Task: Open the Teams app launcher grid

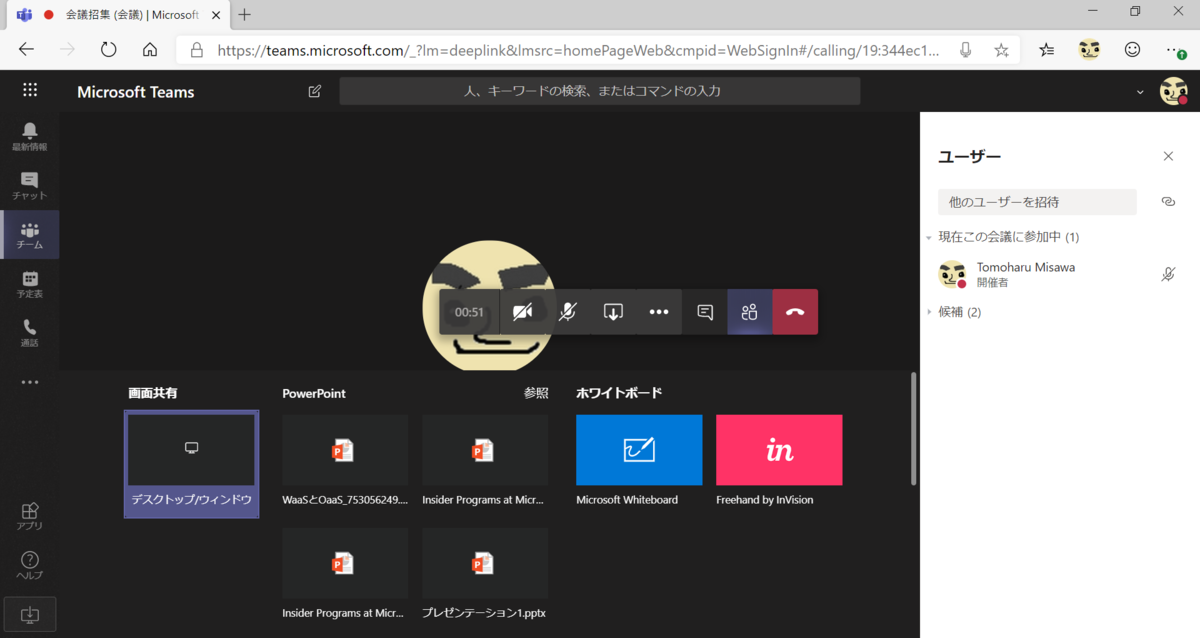Action: click(29, 90)
